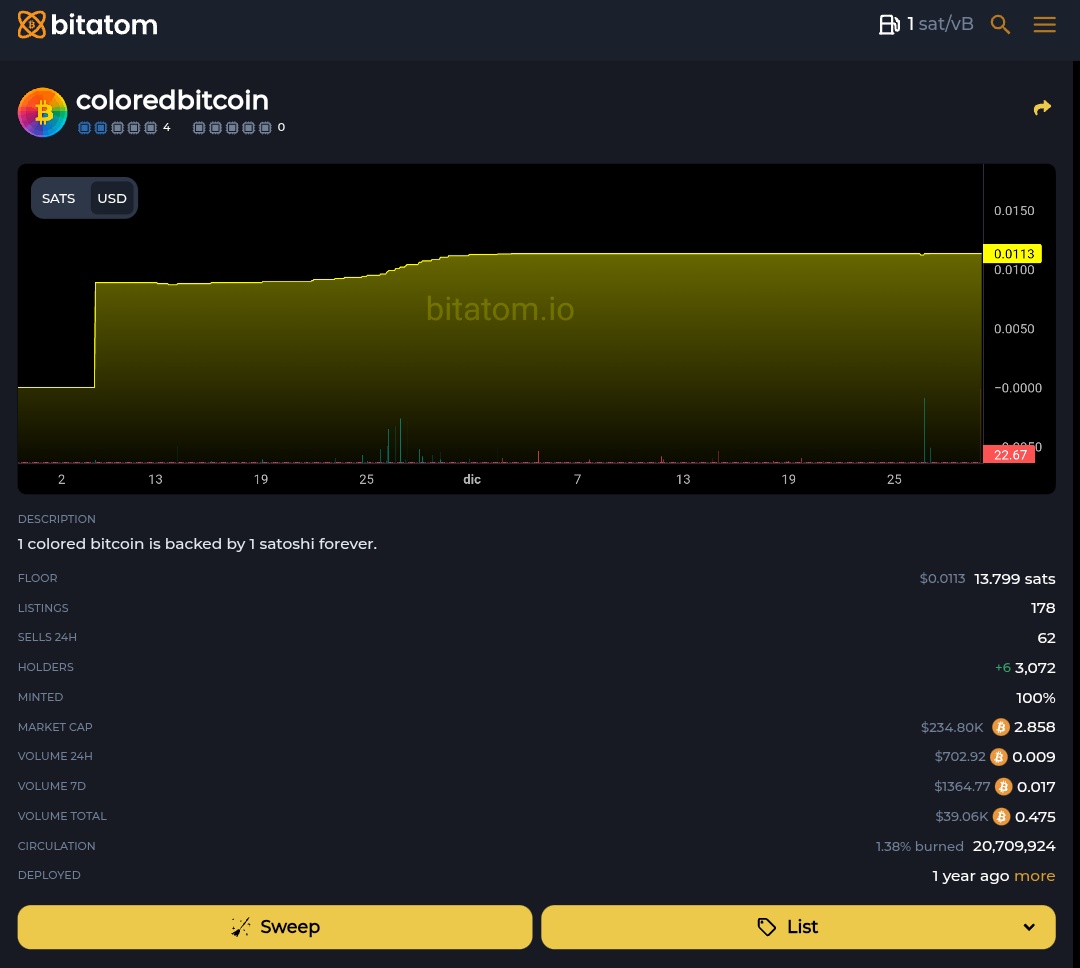This screenshot has height=968, width=1080.
Task: Click the bitatom logo icon
Action: point(32,25)
